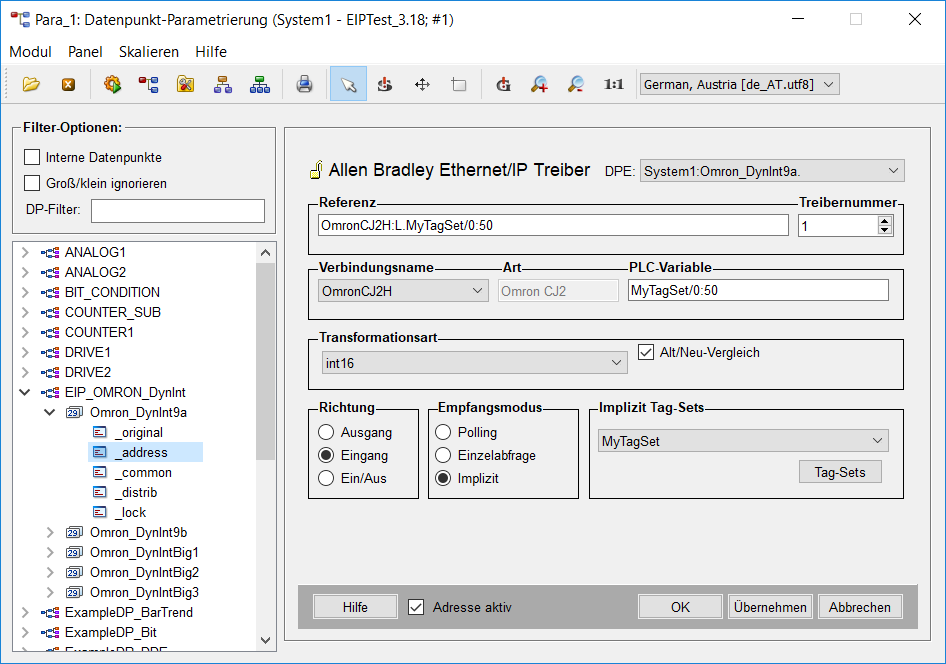
Task: Click the Übernehmen button
Action: [770, 607]
